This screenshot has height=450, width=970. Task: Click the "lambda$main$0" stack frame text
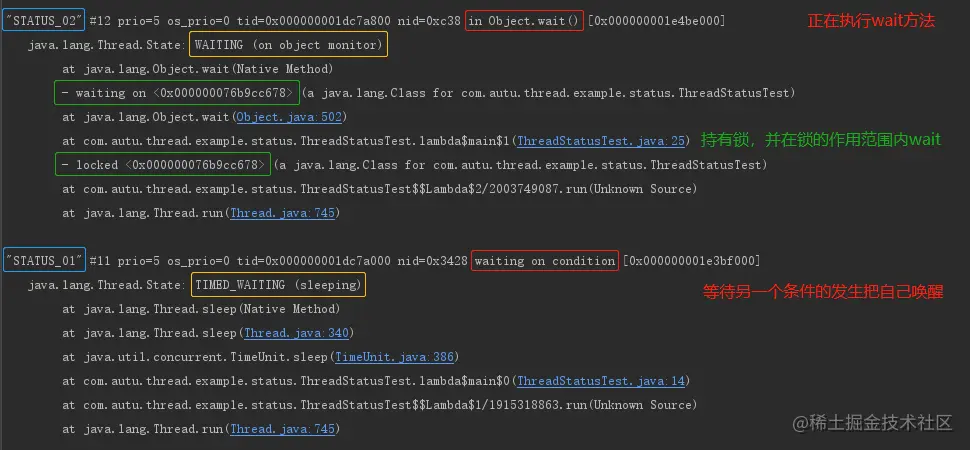pos(465,381)
